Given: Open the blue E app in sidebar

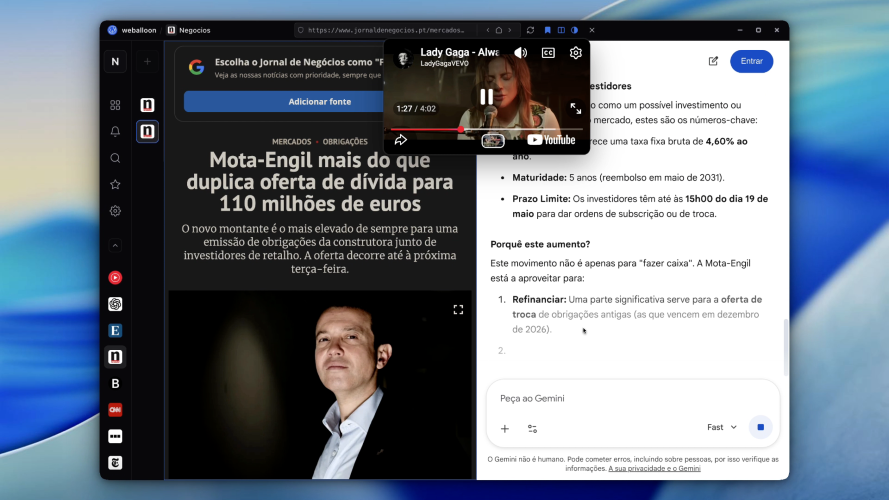Looking at the screenshot, I should pos(115,330).
